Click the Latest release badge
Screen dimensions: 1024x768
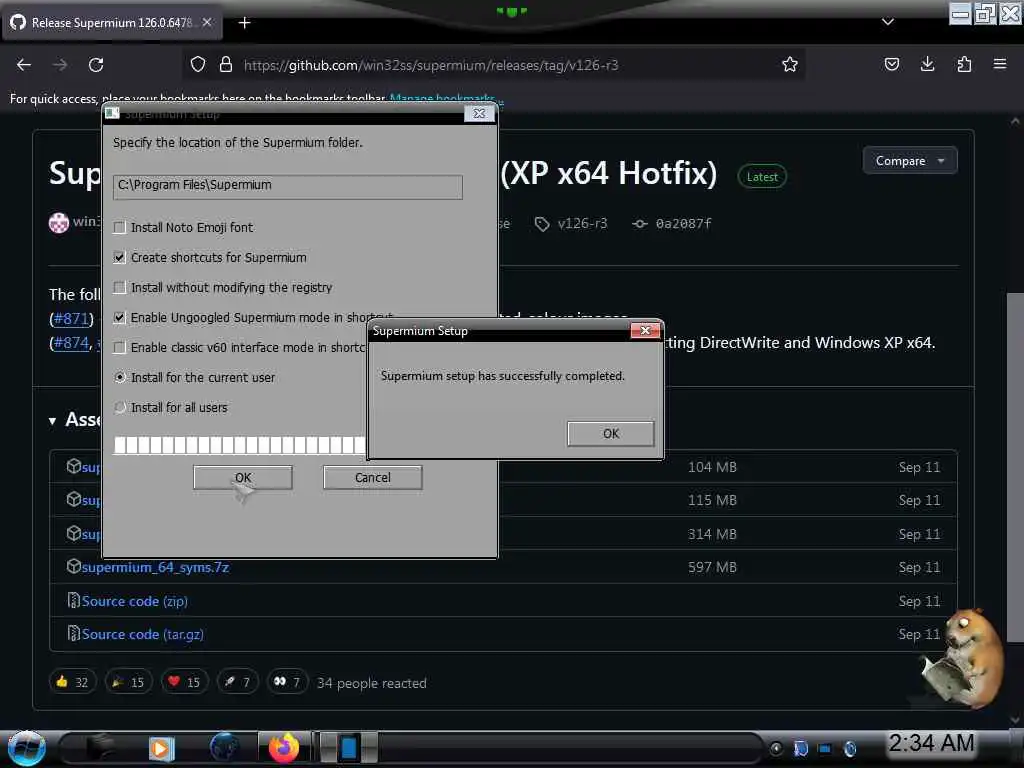click(761, 177)
